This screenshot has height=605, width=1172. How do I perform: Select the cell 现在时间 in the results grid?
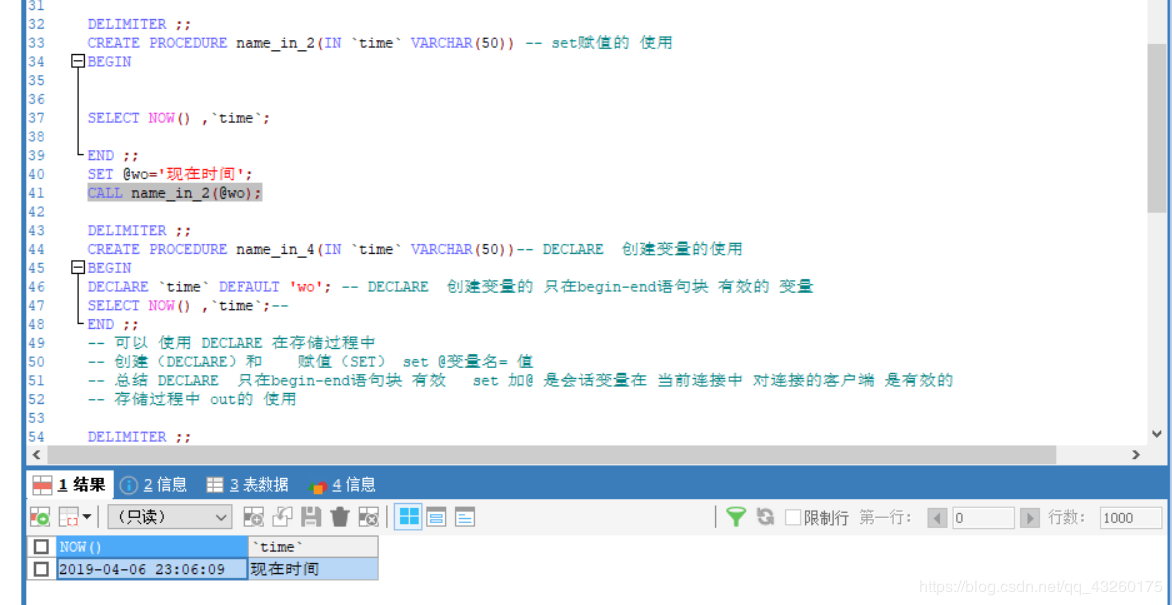(x=312, y=569)
